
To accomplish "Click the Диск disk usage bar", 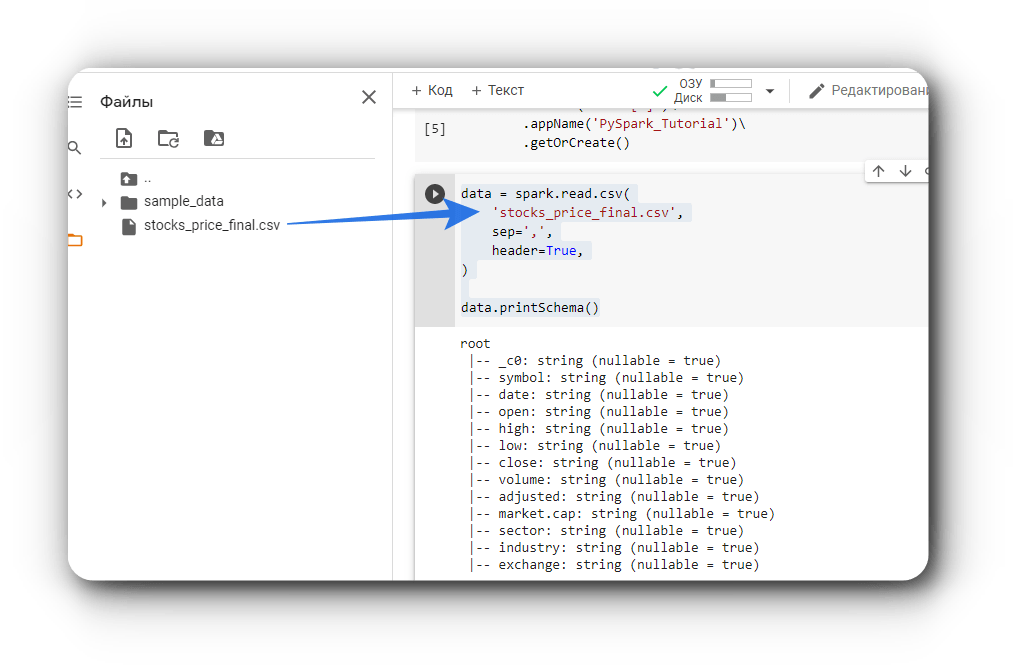I will (731, 98).
